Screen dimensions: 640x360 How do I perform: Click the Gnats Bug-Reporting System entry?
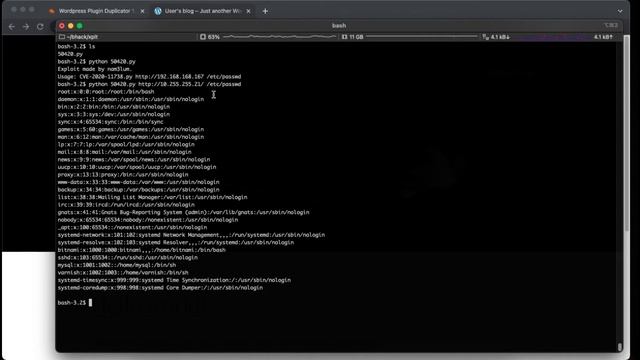(x=183, y=212)
